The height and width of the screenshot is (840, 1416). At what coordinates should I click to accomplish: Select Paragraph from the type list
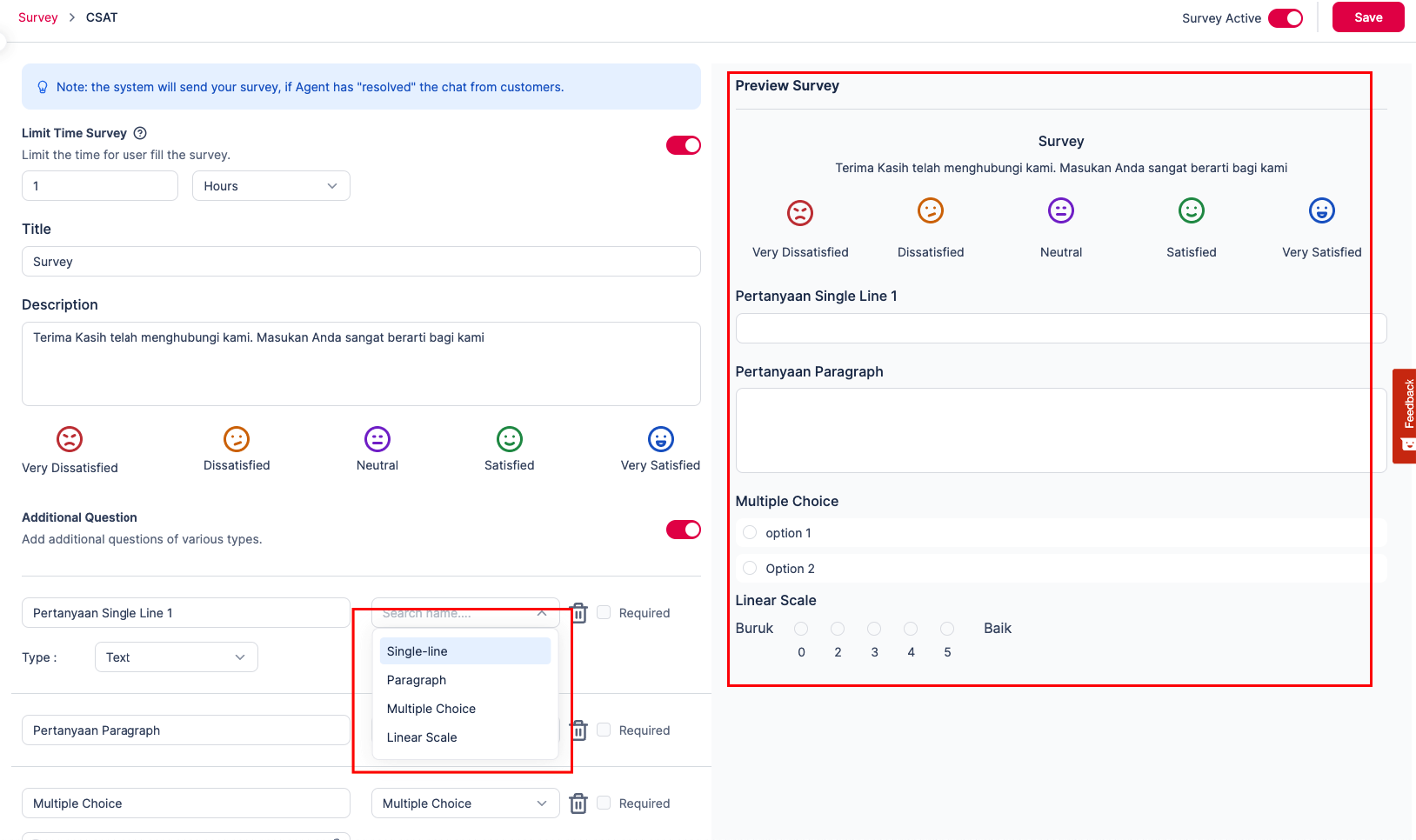point(417,680)
